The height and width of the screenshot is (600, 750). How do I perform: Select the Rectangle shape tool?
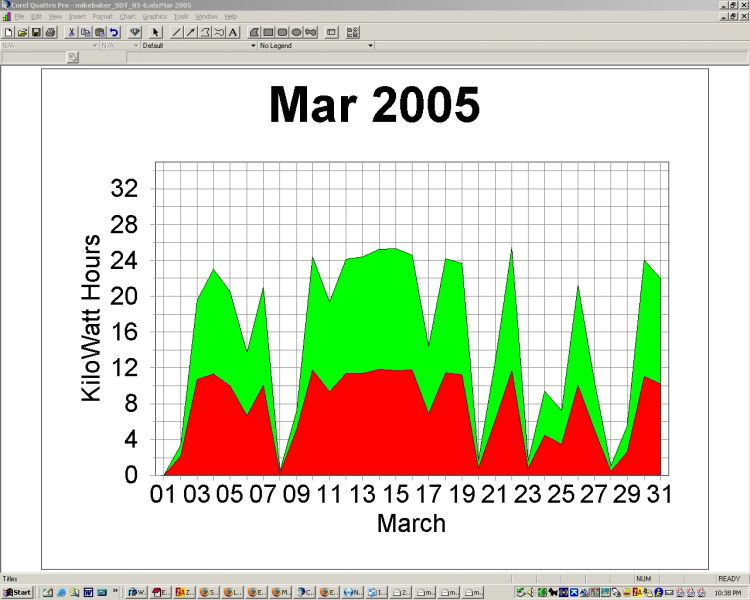(269, 32)
